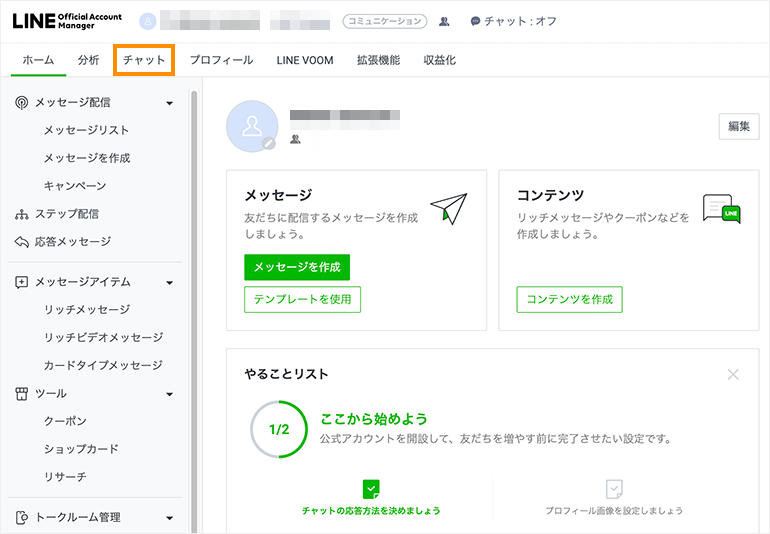
Task: Open the LINE VOOM tab
Action: (x=305, y=60)
